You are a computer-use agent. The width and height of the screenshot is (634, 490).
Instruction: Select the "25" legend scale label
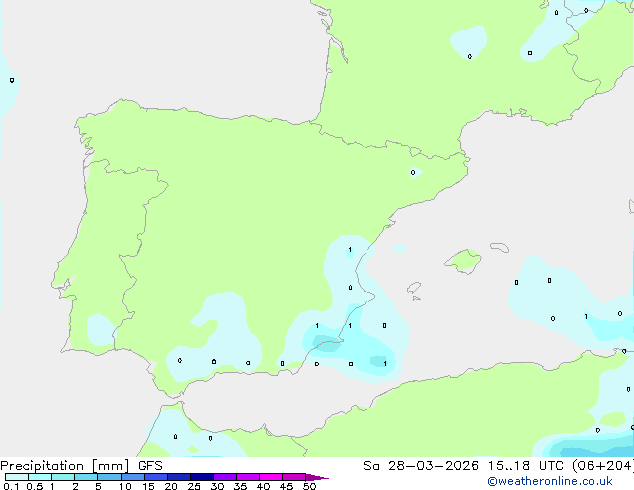coord(194,486)
